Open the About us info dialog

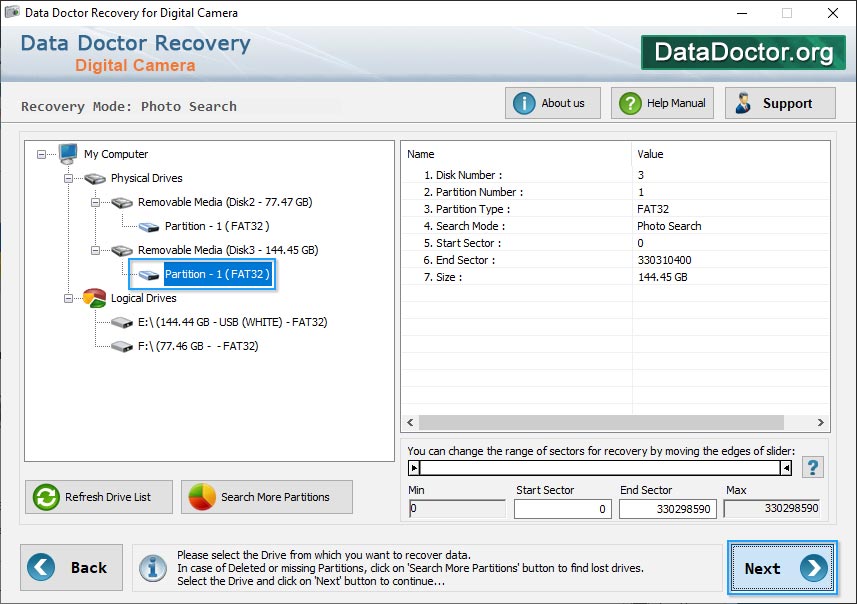pyautogui.click(x=553, y=103)
